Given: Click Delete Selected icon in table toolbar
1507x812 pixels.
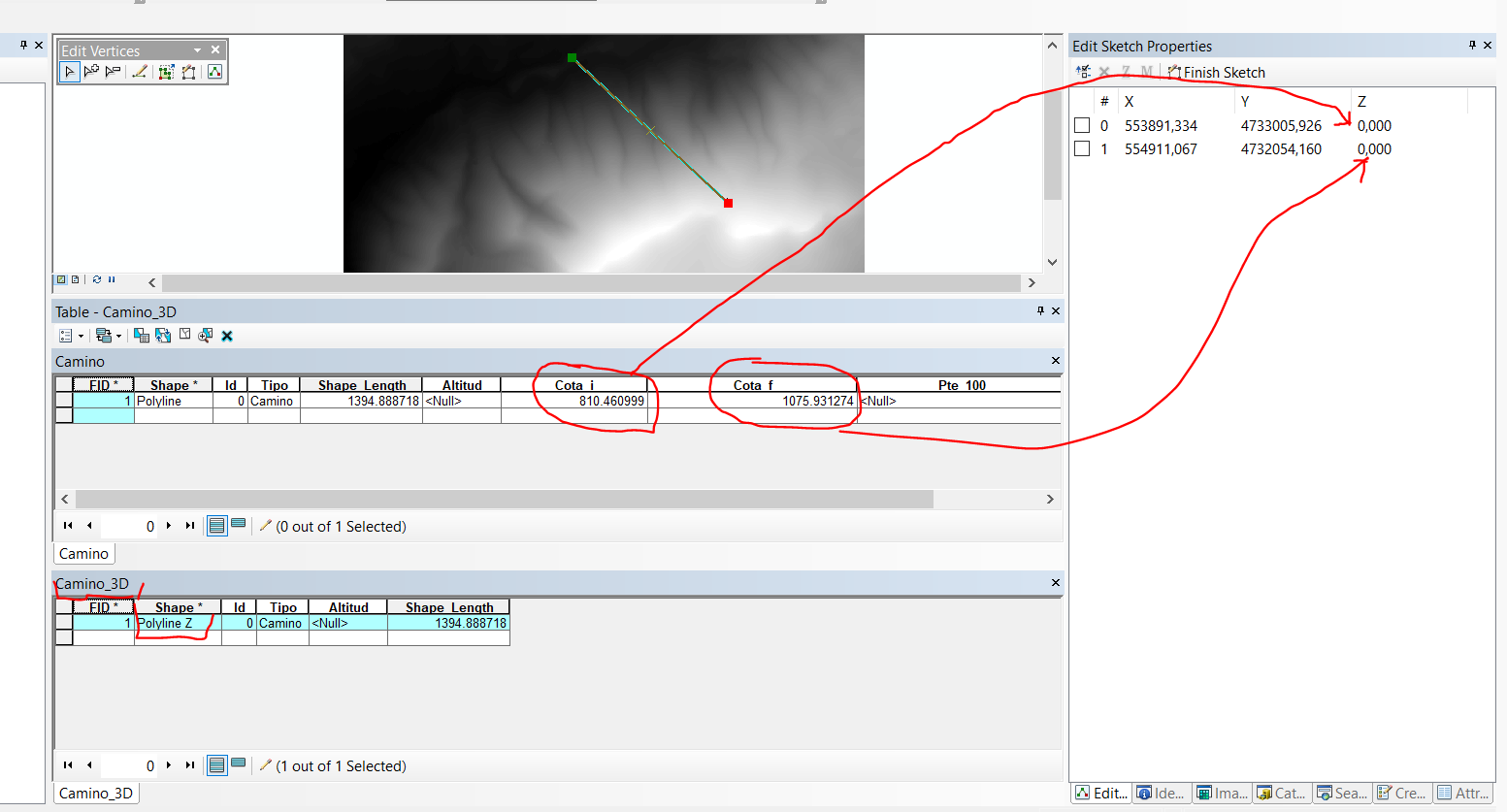Looking at the screenshot, I should coord(227,336).
